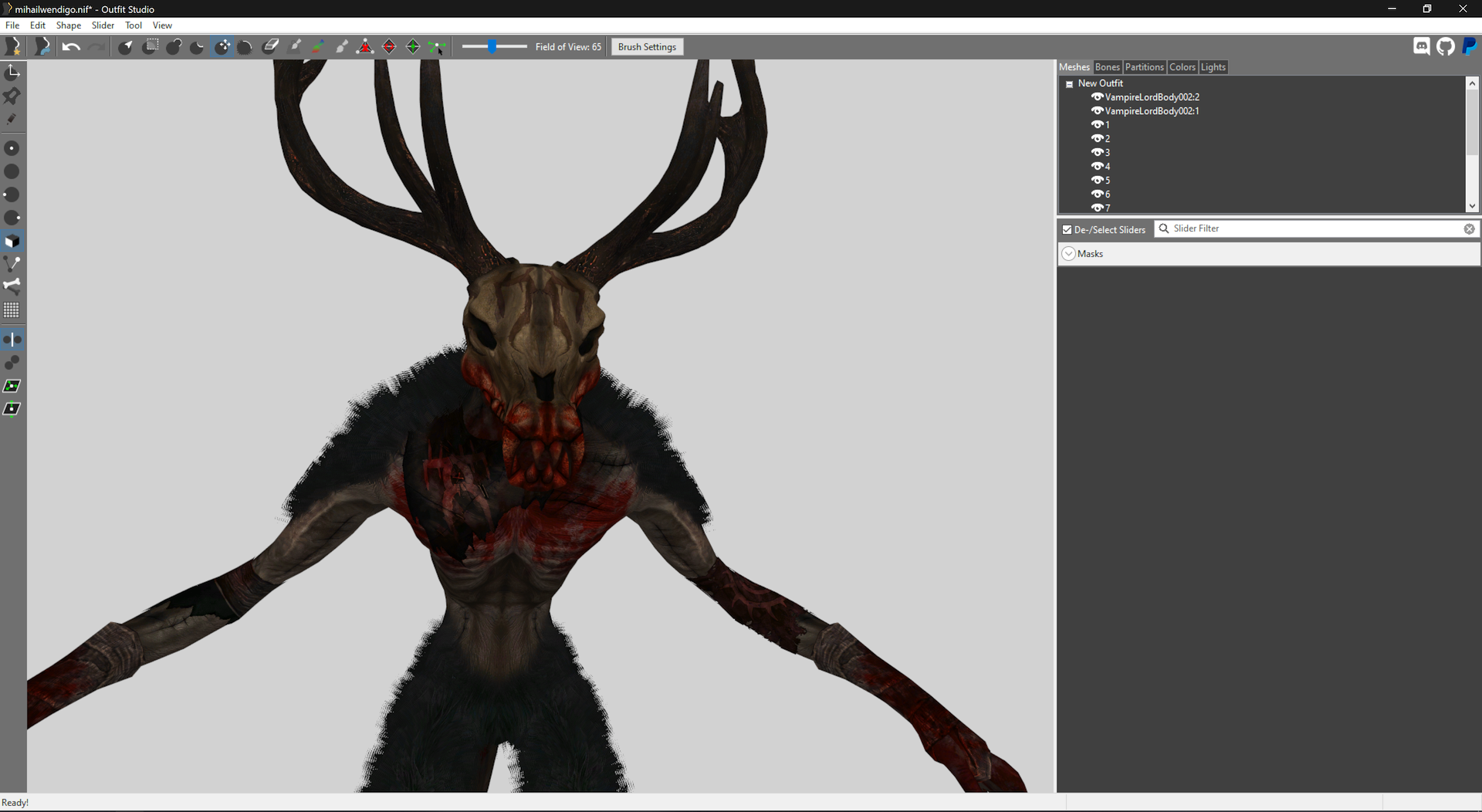Open the Slider menu
Image resolution: width=1482 pixels, height=812 pixels.
103,25
